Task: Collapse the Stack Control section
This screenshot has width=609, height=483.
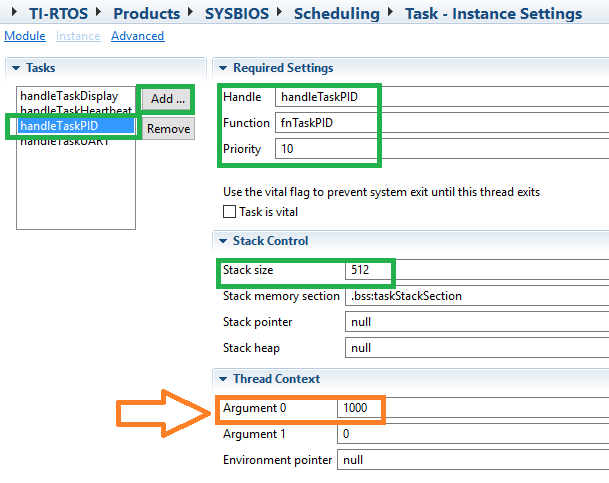Action: point(222,241)
